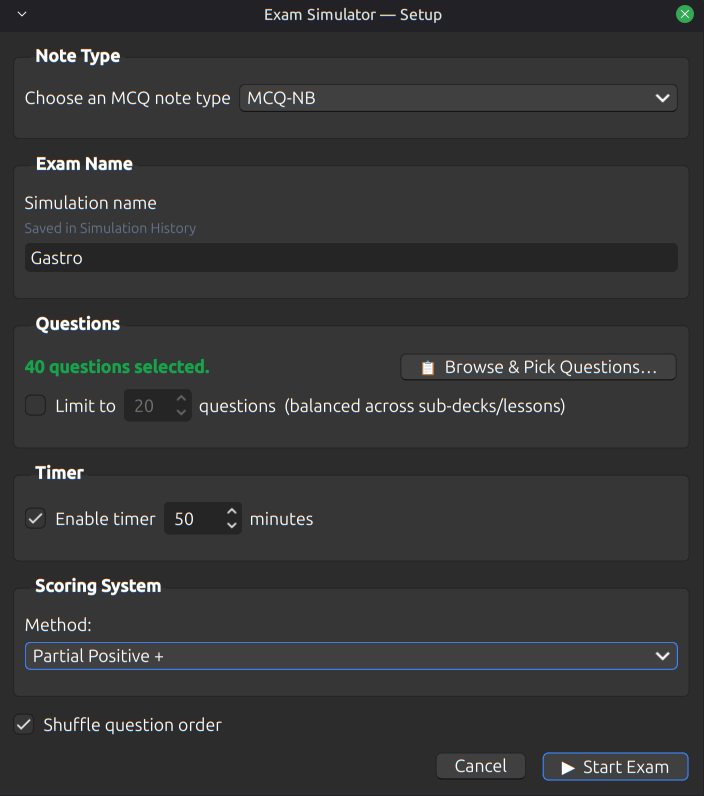
Task: Click the 'Saved in Simulation History' hint
Action: 110,228
